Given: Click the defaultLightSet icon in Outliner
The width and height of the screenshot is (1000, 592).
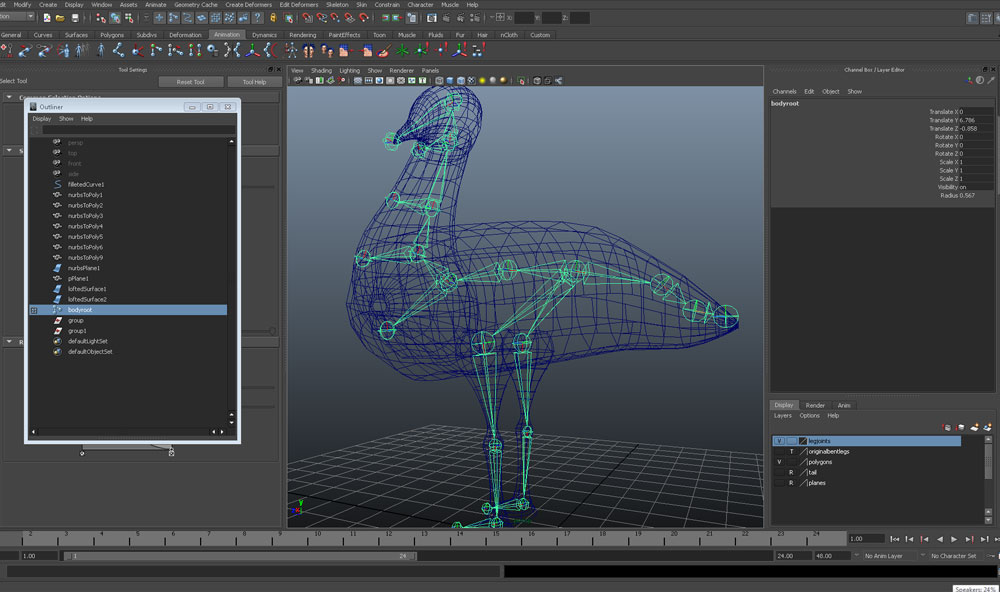Looking at the screenshot, I should 57,341.
